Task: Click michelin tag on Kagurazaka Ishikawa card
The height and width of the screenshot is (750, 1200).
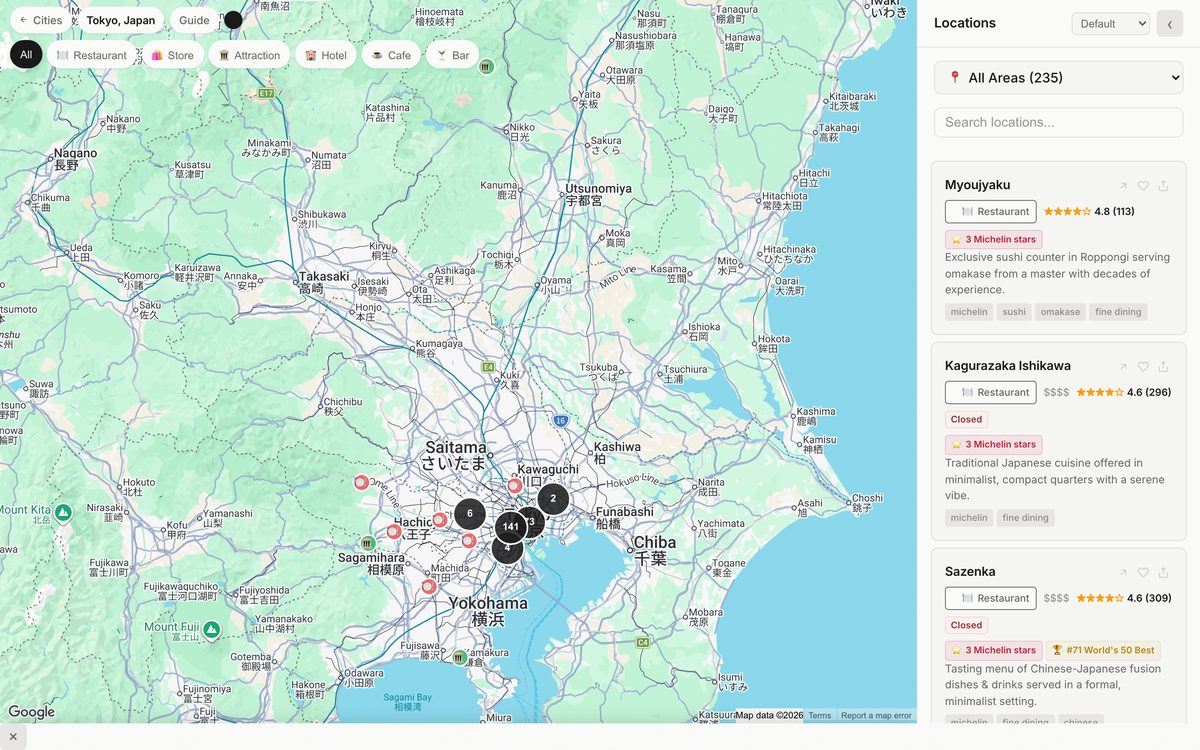Action: pos(969,518)
